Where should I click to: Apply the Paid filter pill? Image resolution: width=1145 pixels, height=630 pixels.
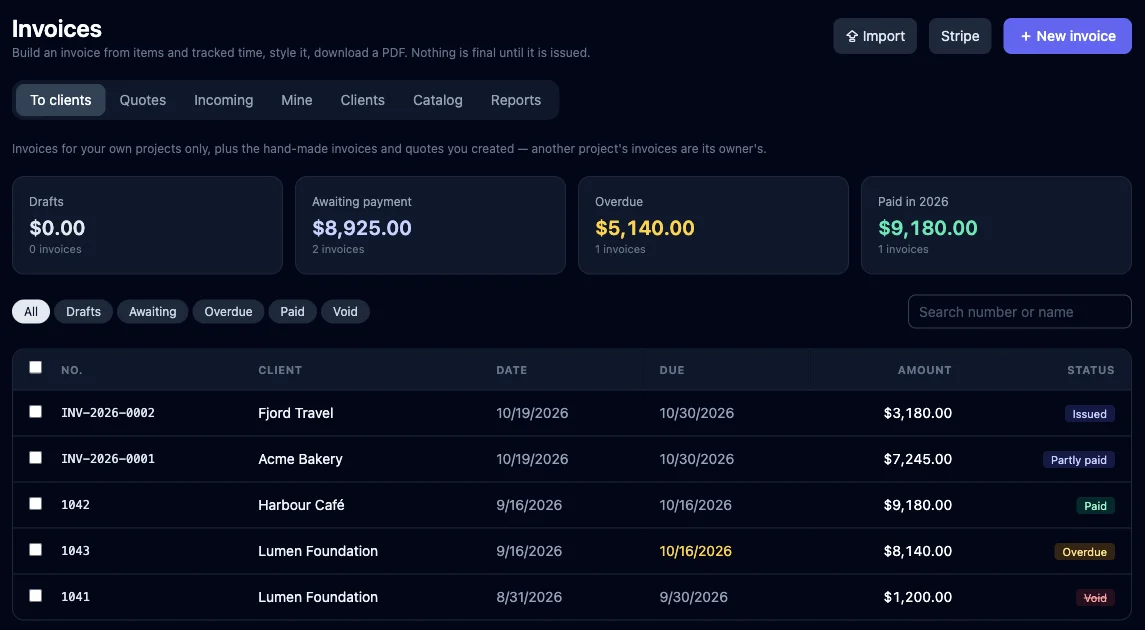[x=292, y=312]
